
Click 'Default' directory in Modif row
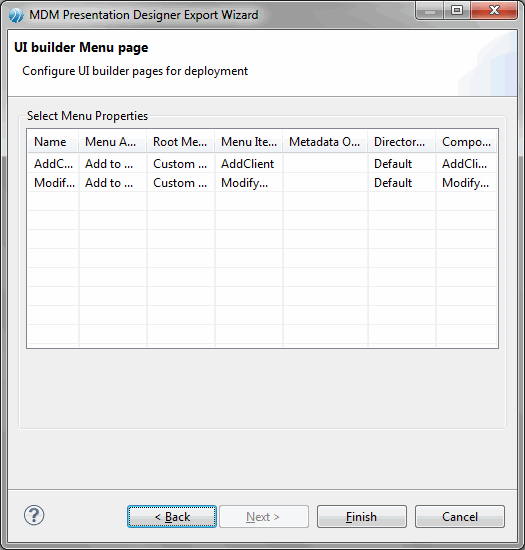(x=402, y=182)
